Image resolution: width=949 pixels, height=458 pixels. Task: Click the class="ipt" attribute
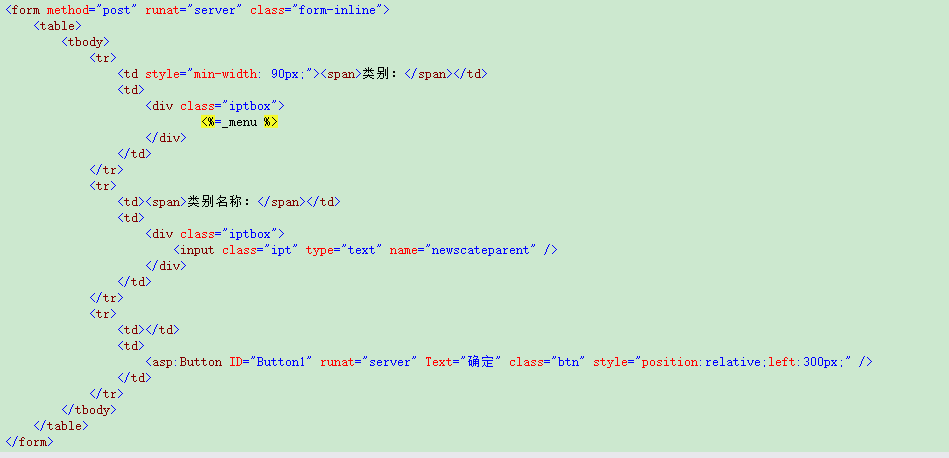click(260, 250)
